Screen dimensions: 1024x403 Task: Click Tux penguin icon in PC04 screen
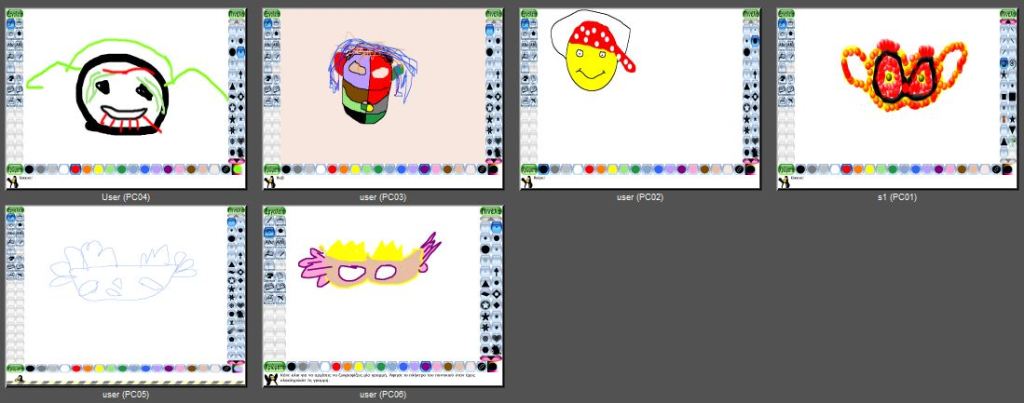click(12, 183)
